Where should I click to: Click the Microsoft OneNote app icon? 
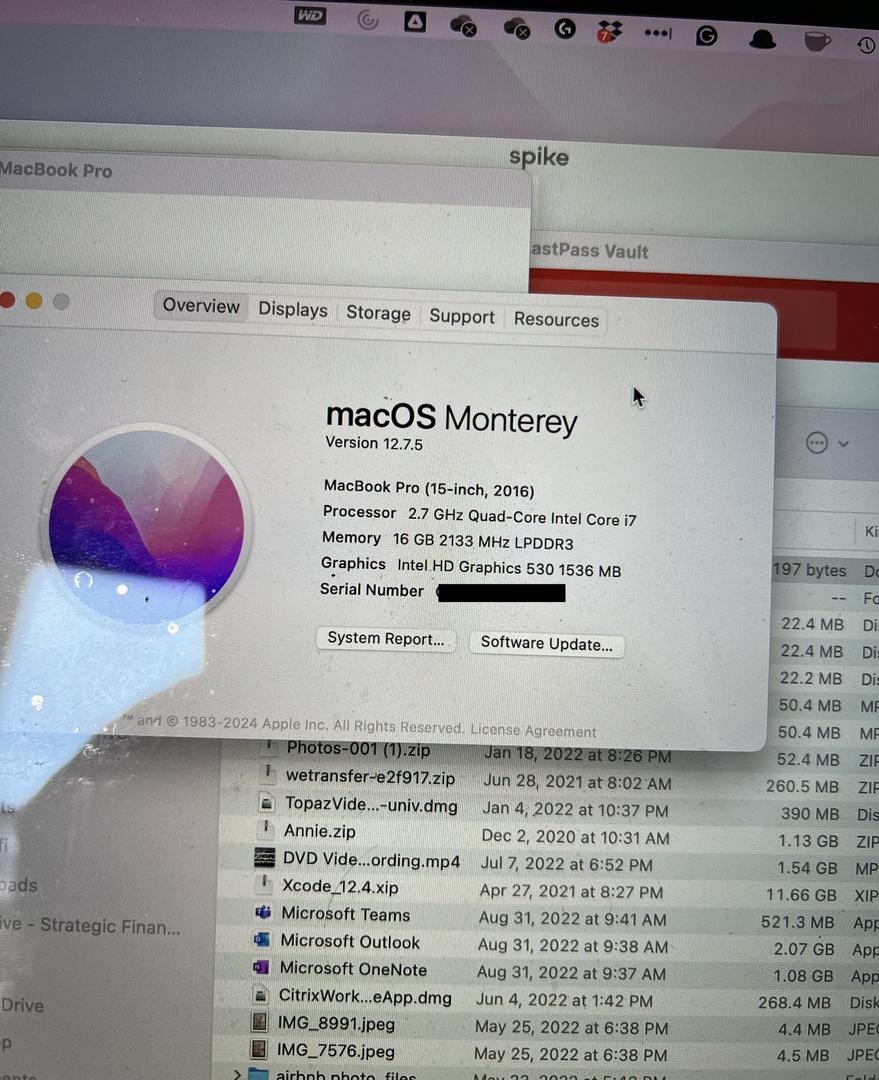coord(261,966)
